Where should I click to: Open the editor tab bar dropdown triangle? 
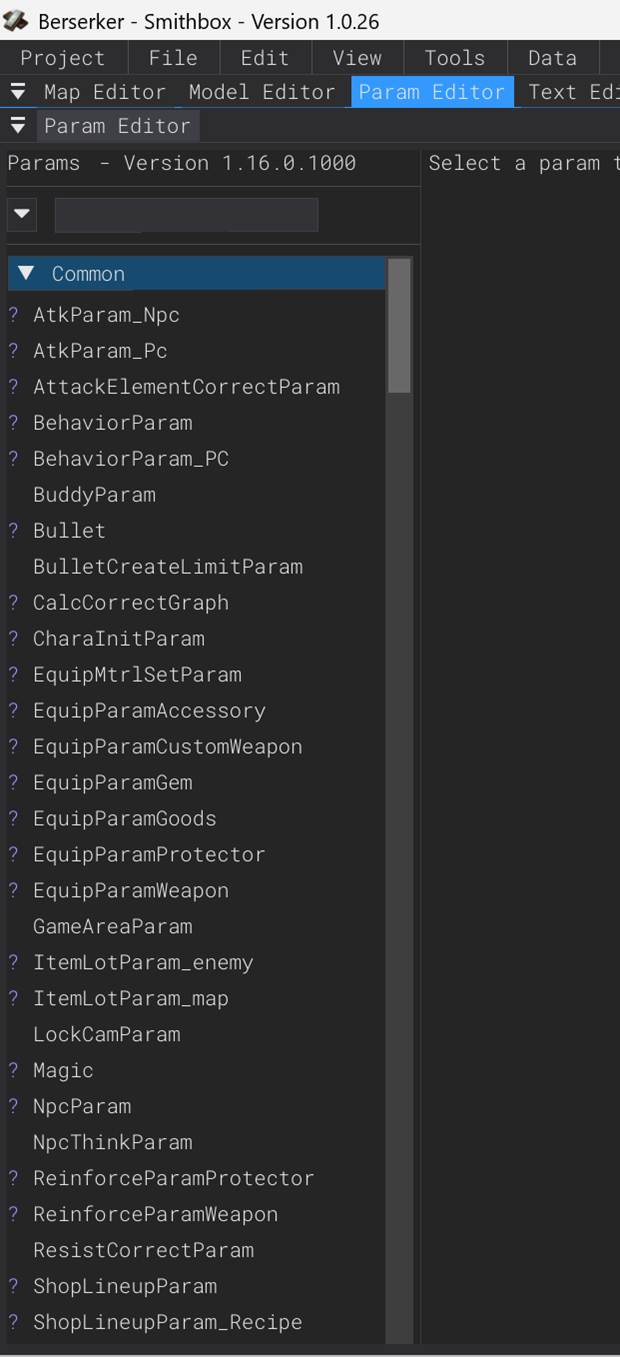[17, 92]
